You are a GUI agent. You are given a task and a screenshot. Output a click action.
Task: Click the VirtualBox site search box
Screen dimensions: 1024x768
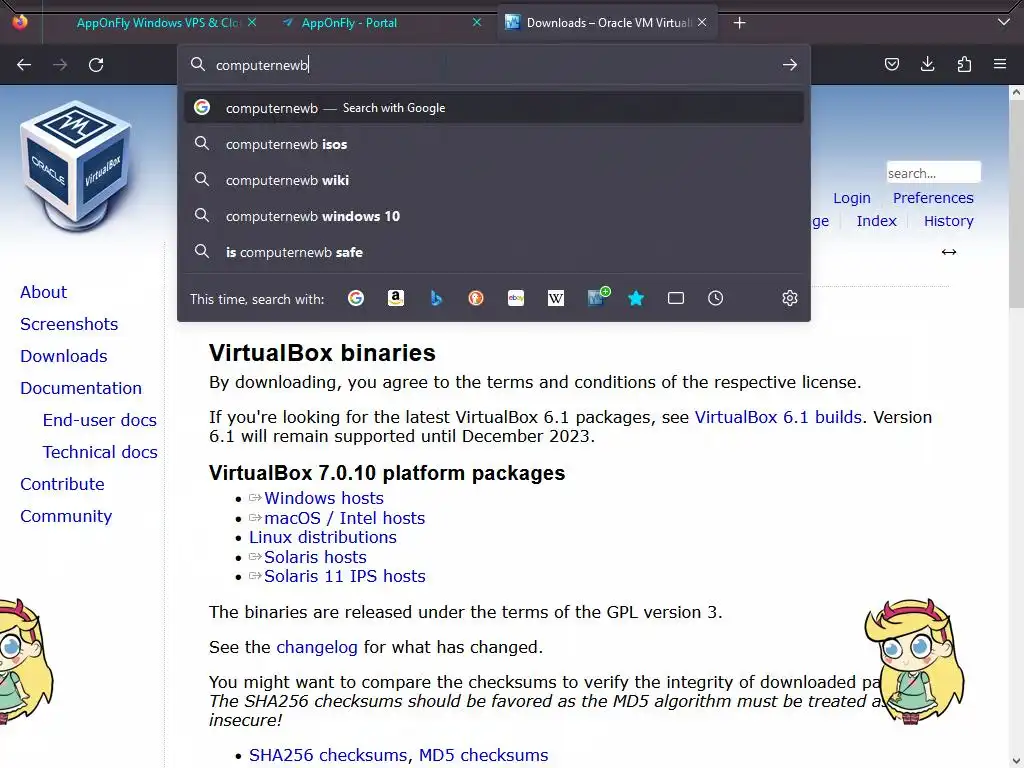point(933,173)
